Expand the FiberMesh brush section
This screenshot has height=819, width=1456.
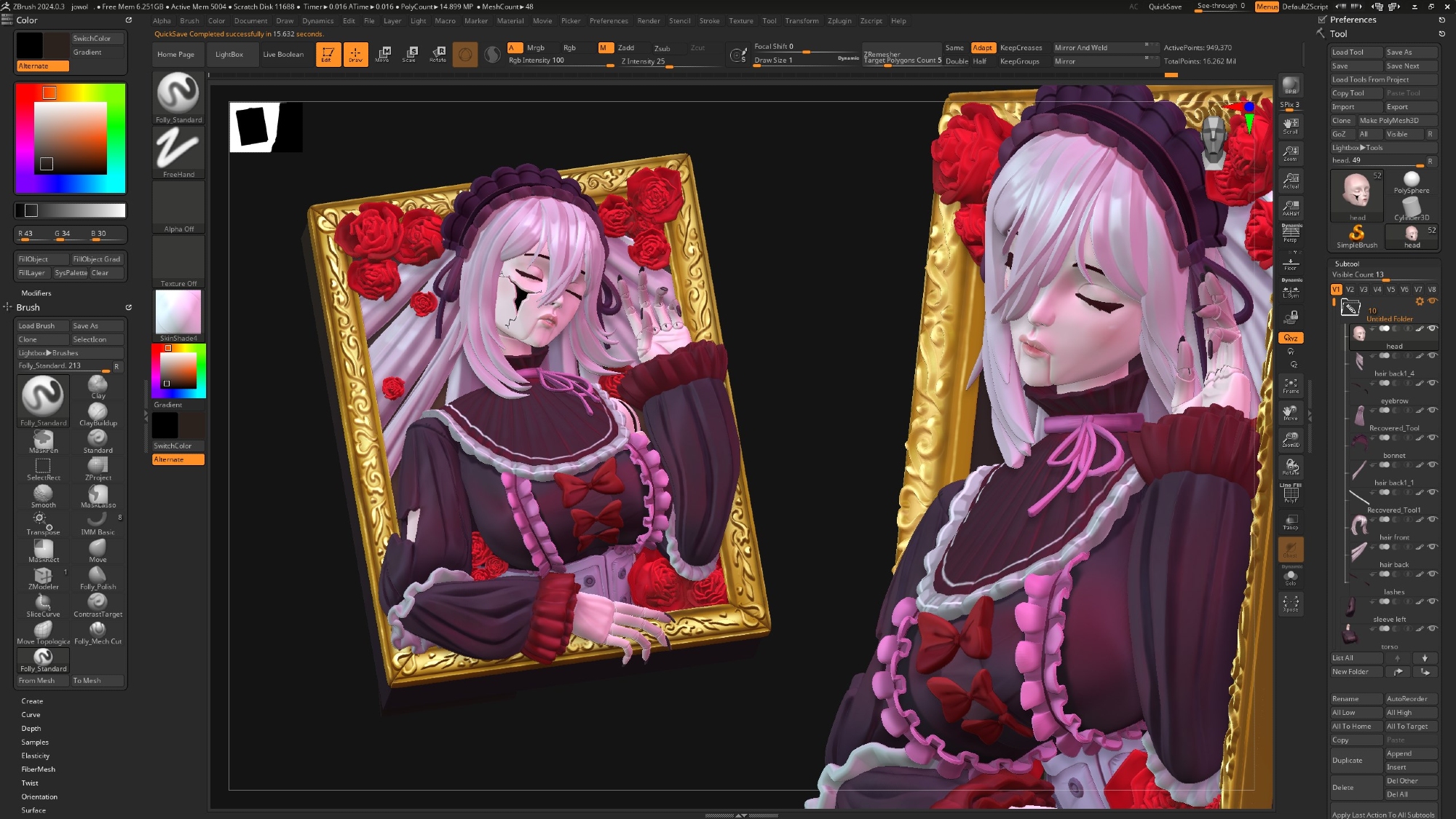click(x=38, y=769)
